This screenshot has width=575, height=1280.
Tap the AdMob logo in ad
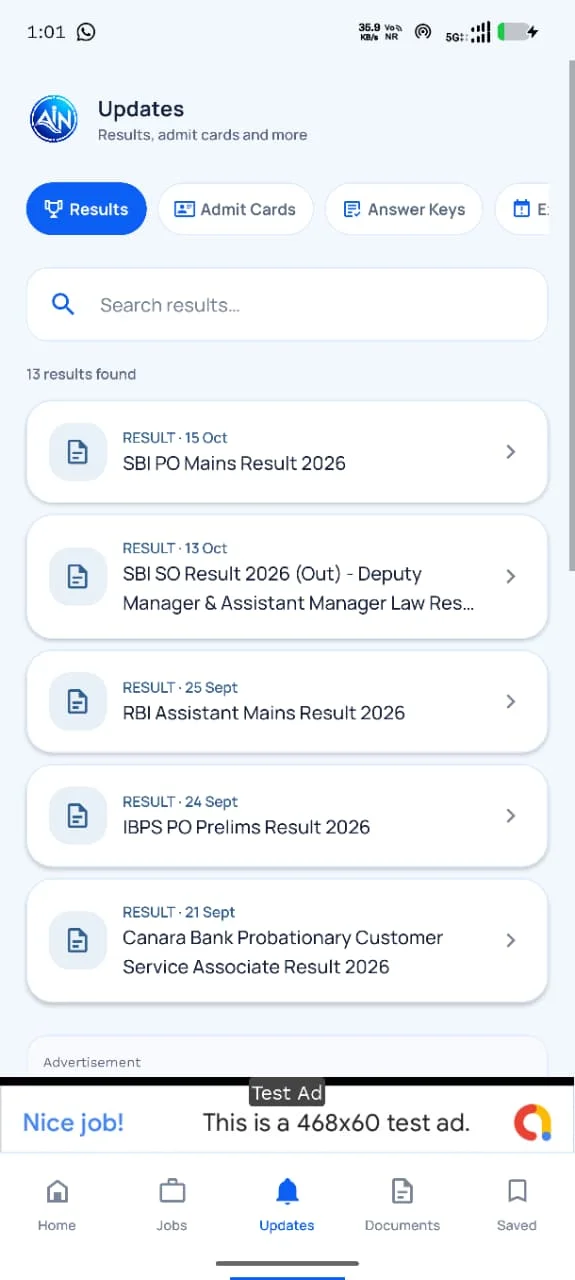pyautogui.click(x=532, y=1122)
